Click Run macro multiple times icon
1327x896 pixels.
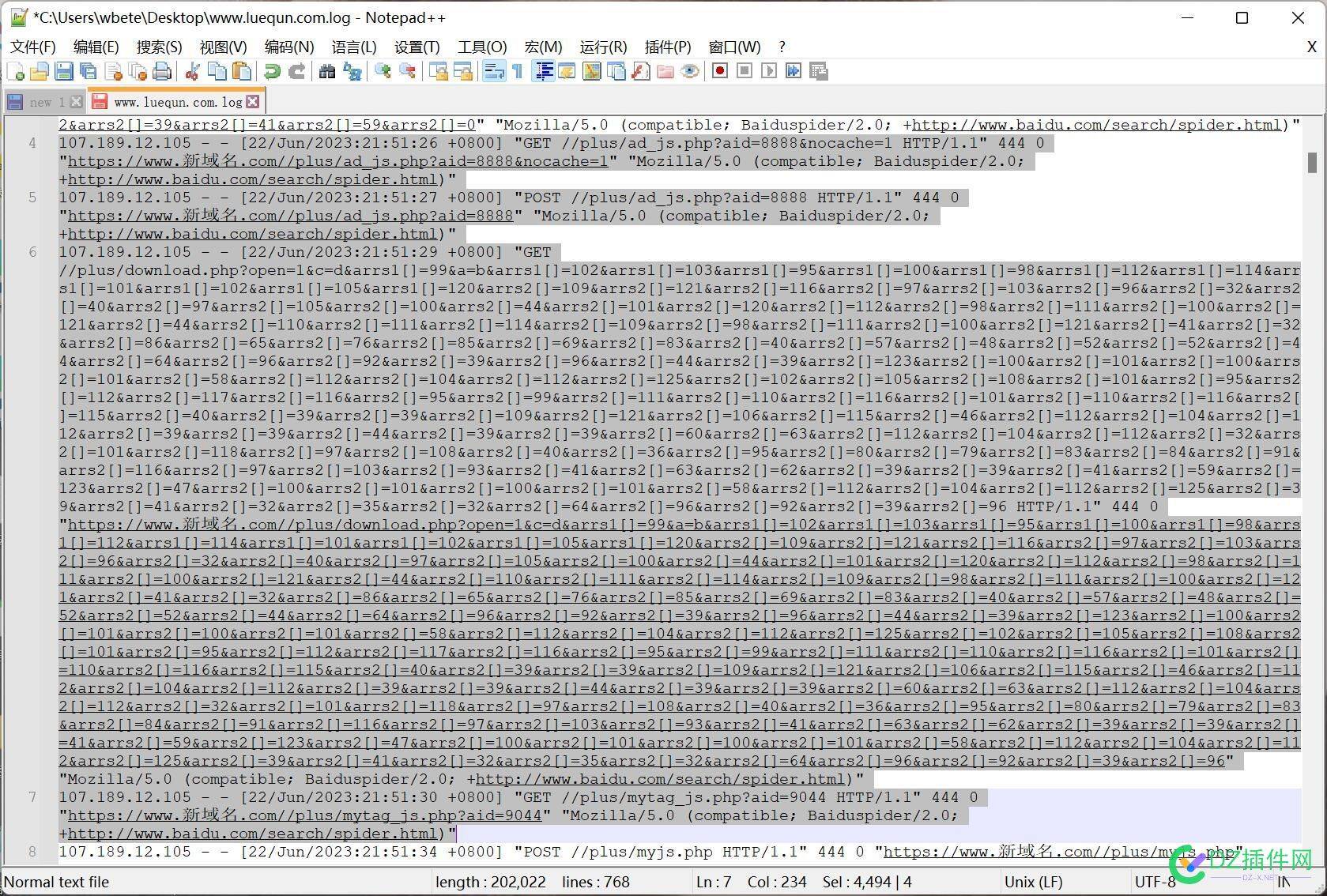point(793,72)
